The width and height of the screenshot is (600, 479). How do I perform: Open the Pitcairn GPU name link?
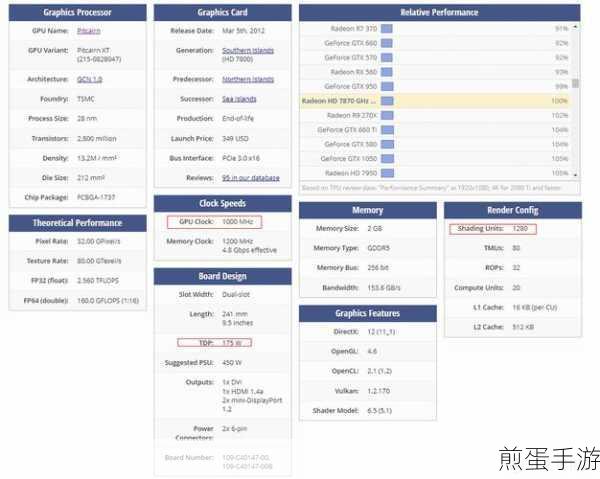(x=88, y=31)
